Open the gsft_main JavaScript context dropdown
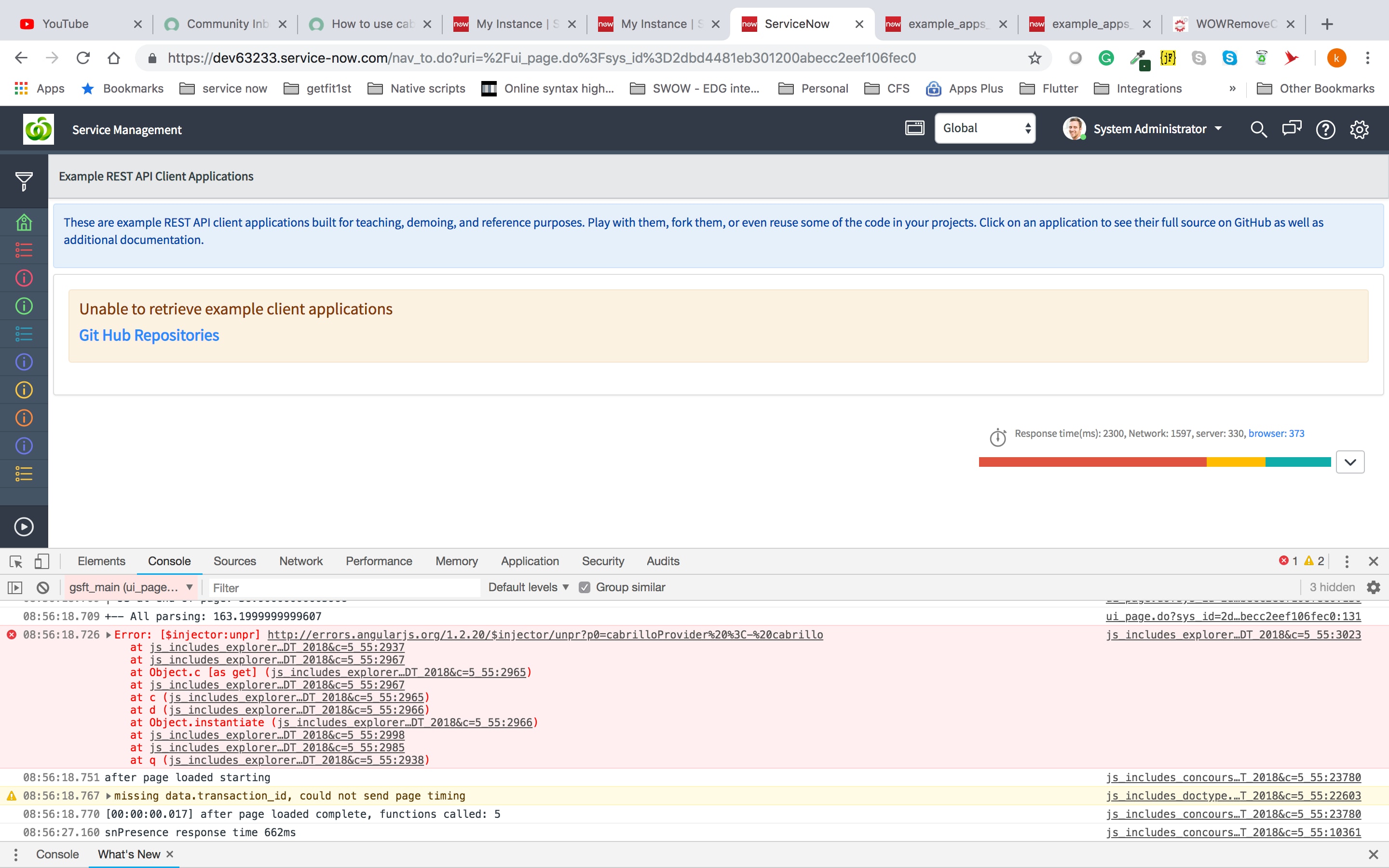This screenshot has height=868, width=1389. pyautogui.click(x=131, y=587)
